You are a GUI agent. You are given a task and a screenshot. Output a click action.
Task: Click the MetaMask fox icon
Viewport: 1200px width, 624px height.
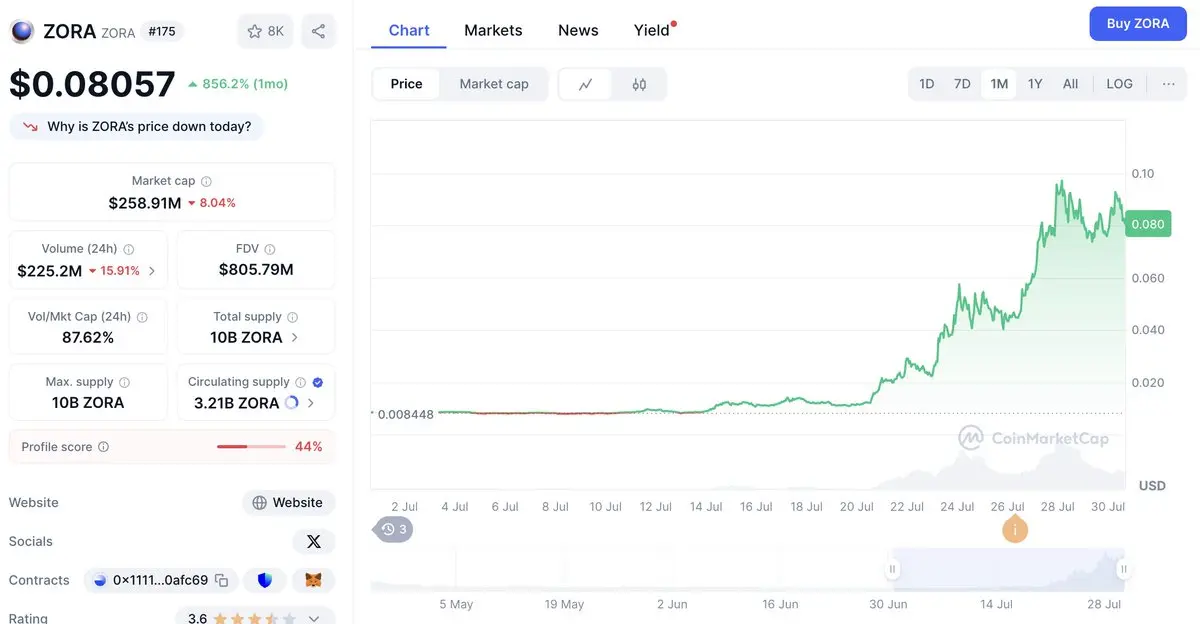pyautogui.click(x=314, y=580)
